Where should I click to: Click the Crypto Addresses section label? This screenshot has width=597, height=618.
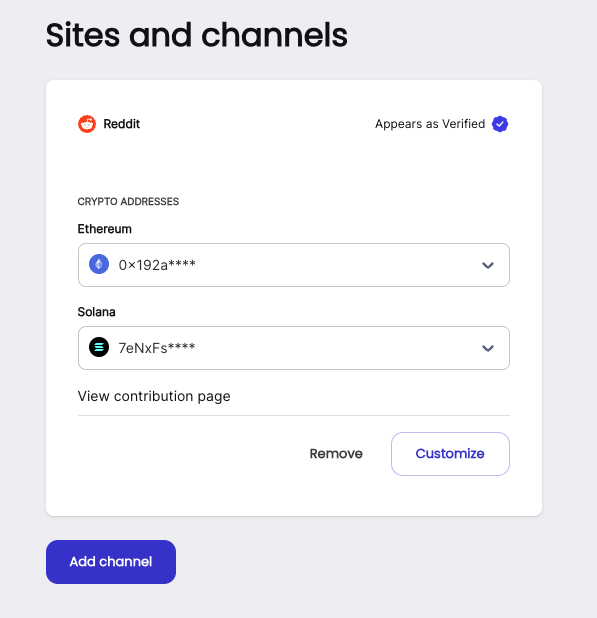[128, 201]
